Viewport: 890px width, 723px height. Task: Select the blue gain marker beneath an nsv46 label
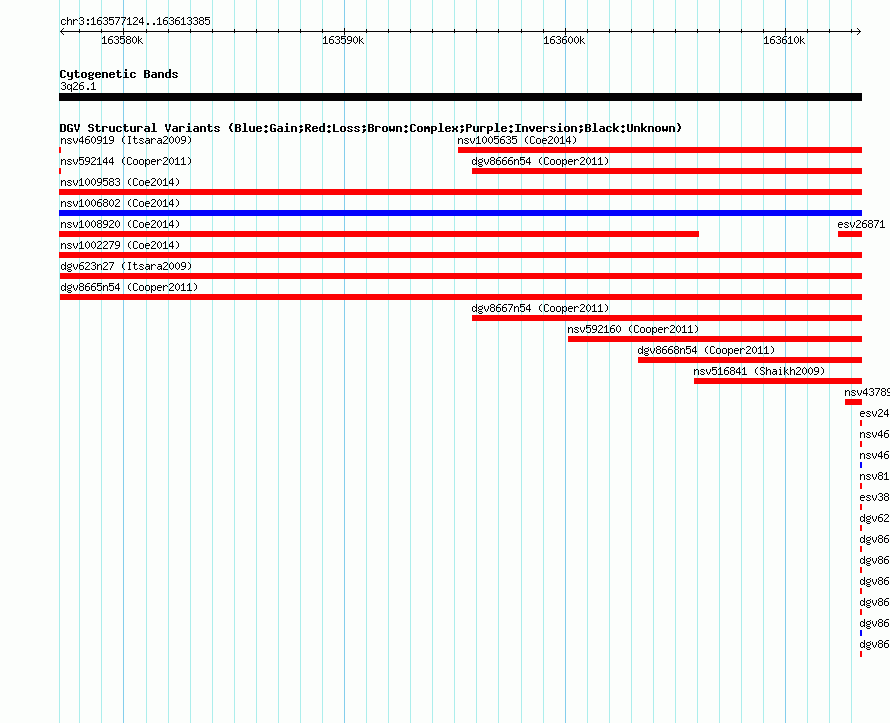coord(861,465)
